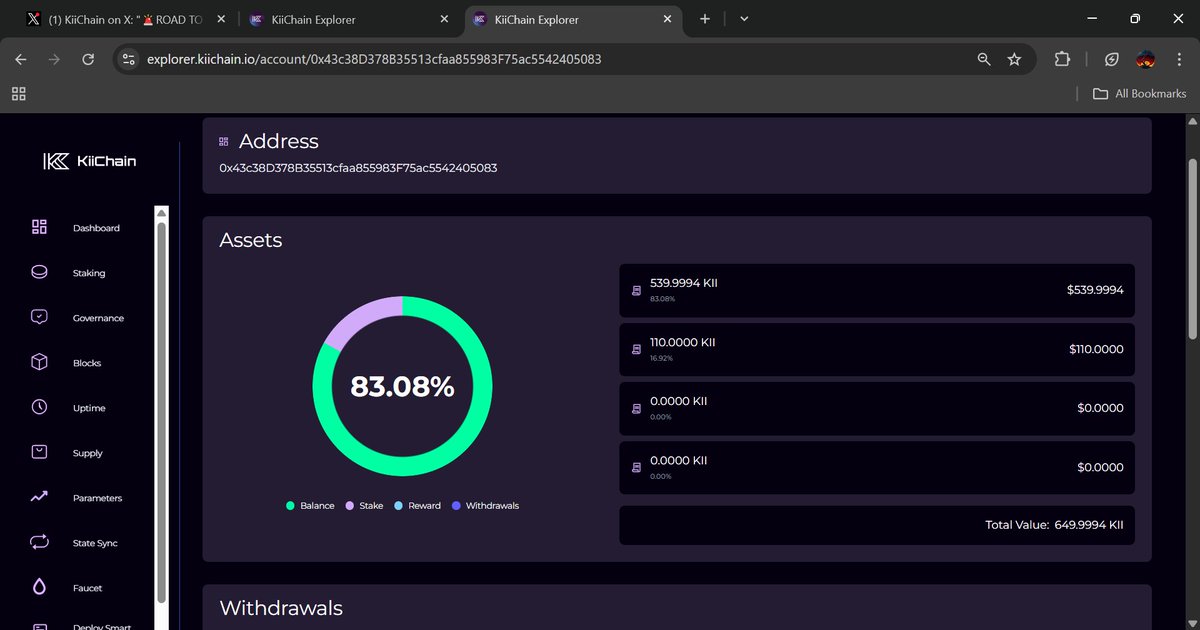The height and width of the screenshot is (630, 1200).
Task: Click the Withdrawals section heading
Action: coord(281,608)
